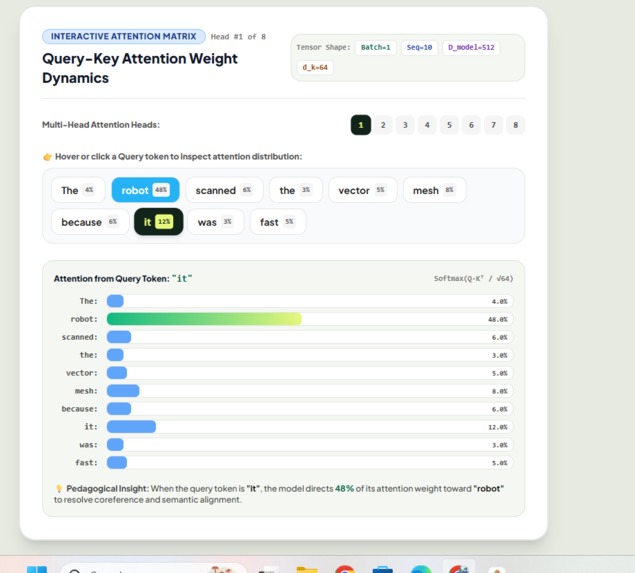Click the green robot attention bar

click(x=204, y=319)
